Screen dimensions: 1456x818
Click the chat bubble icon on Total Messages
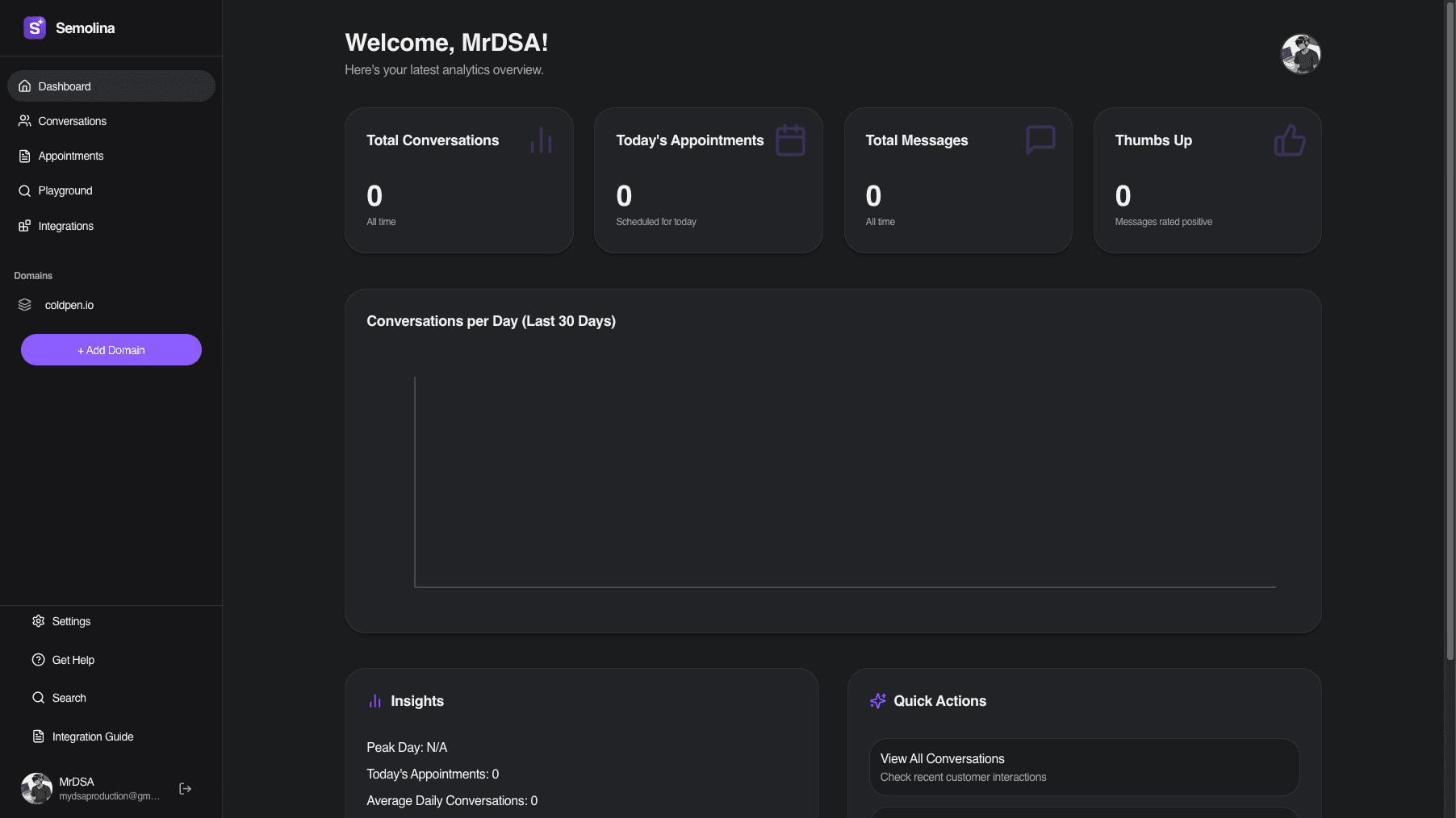pos(1040,140)
